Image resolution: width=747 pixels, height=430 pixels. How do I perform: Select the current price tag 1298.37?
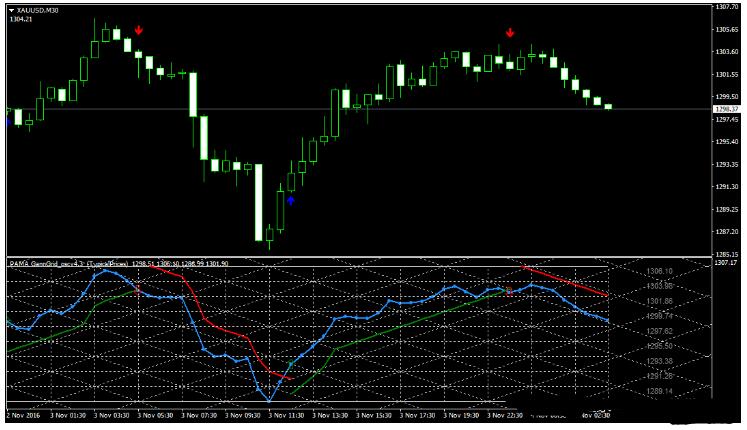click(x=726, y=110)
